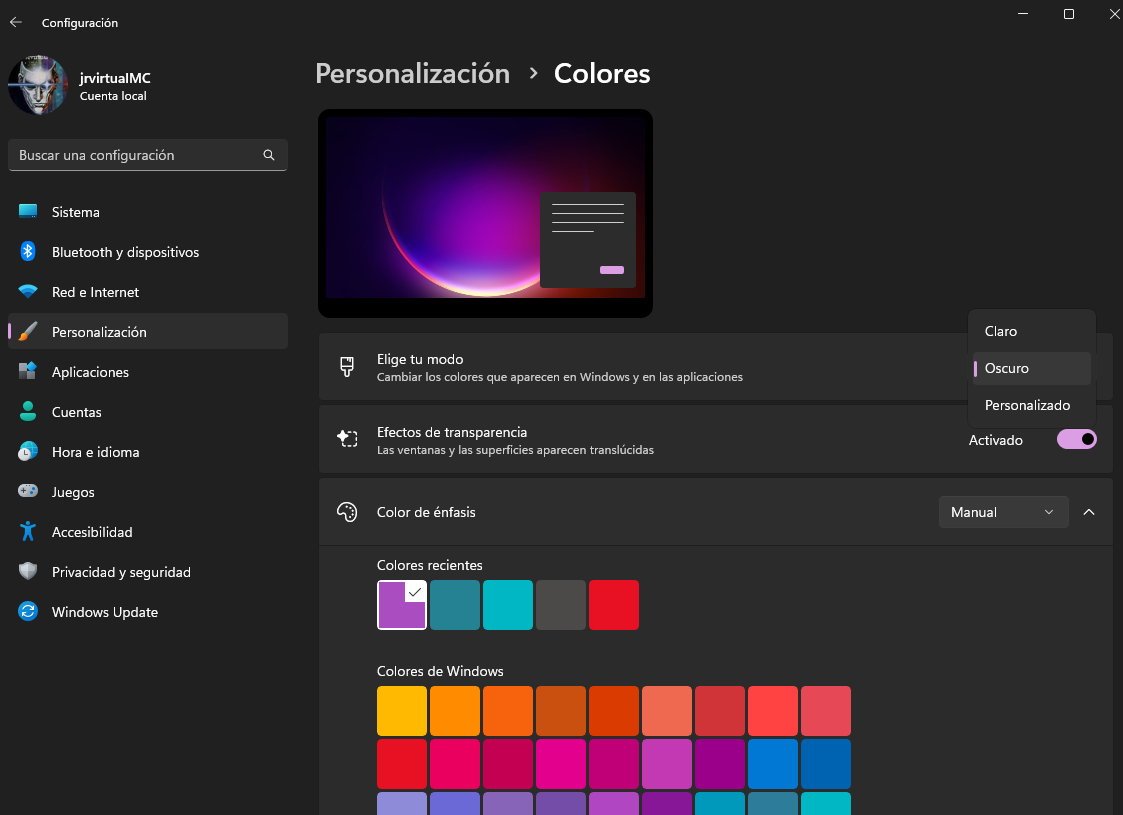Viewport: 1123px width, 815px height.
Task: Click the Privacidad y seguridad shield icon
Action: [28, 572]
